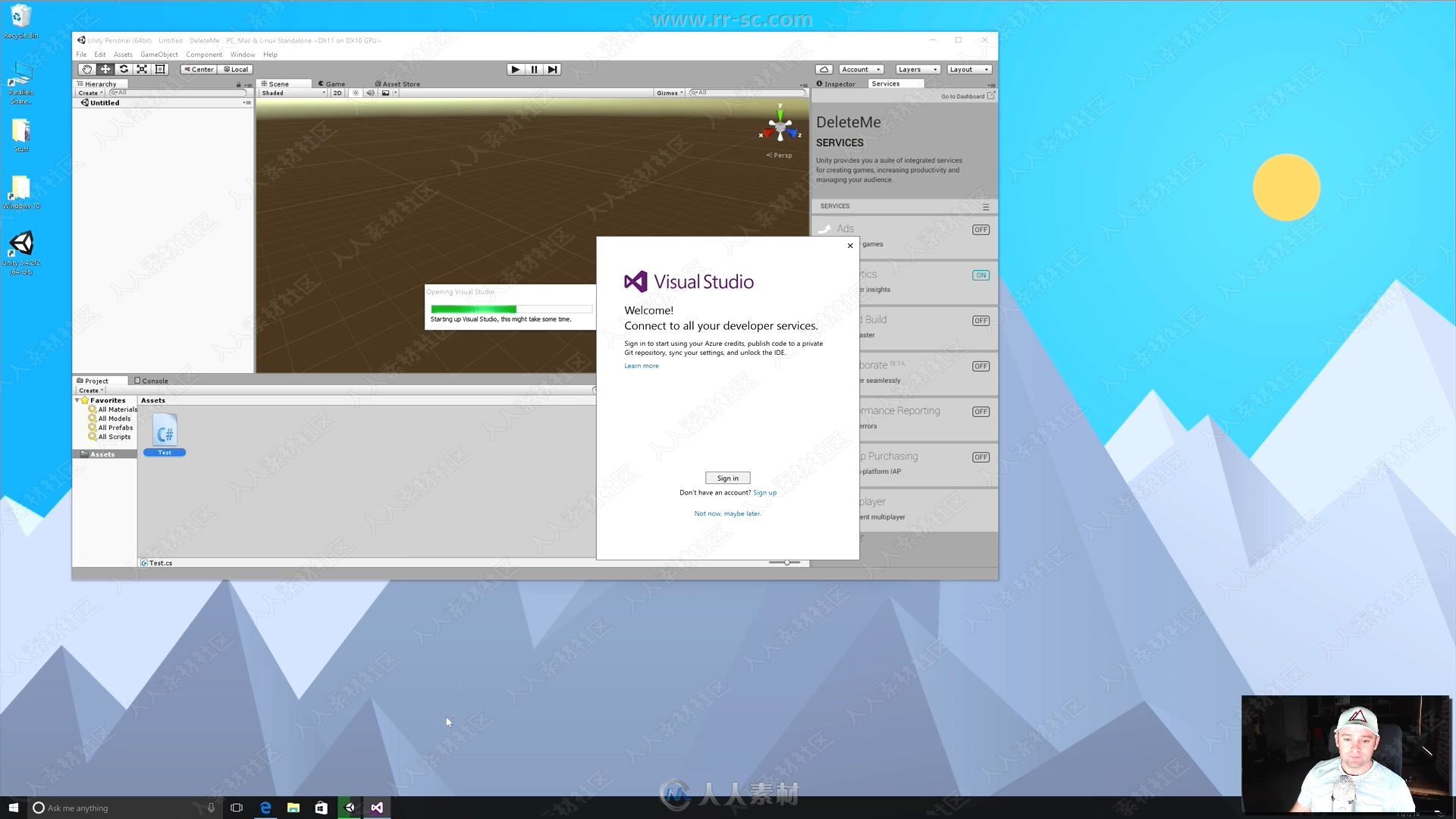Select All Prefabs favorite

point(110,428)
